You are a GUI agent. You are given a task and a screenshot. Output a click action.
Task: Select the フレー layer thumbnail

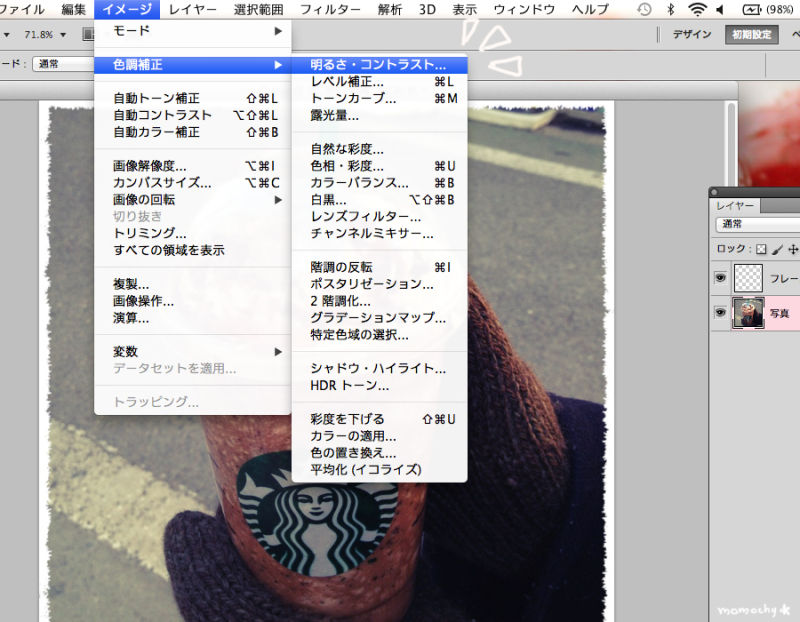tap(748, 278)
